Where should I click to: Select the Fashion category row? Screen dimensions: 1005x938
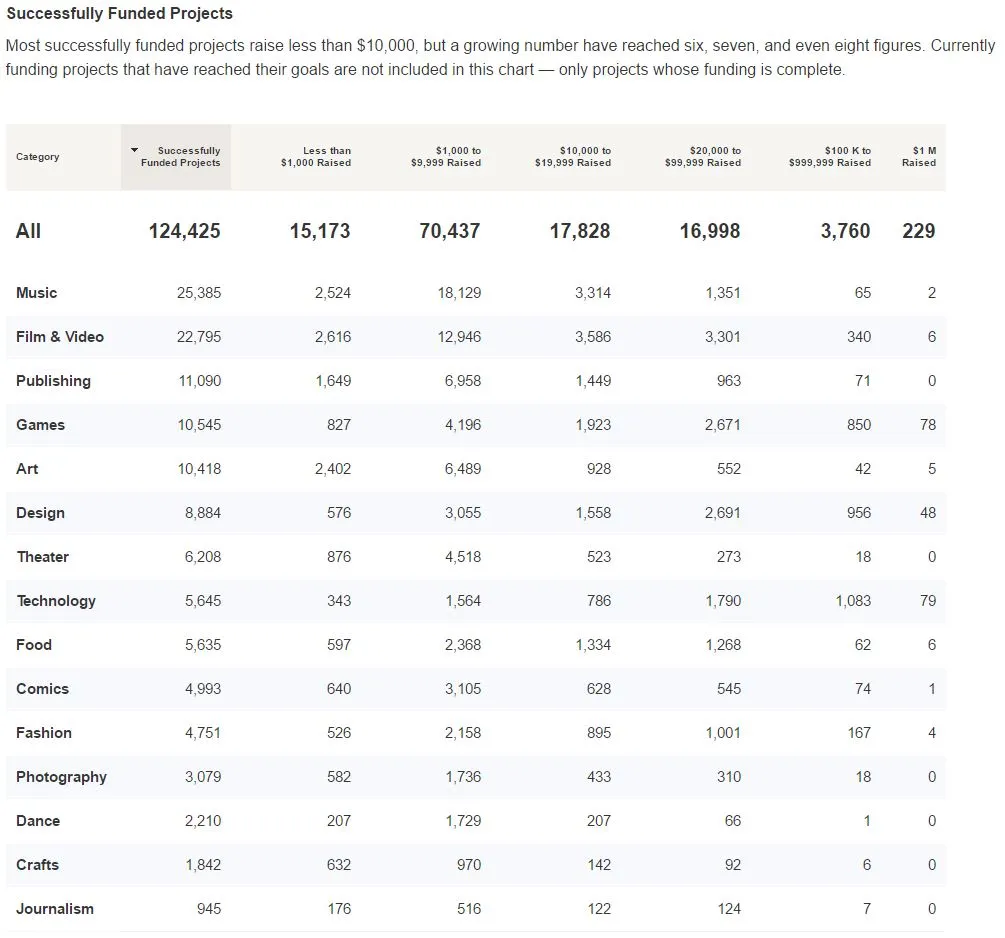coord(44,733)
